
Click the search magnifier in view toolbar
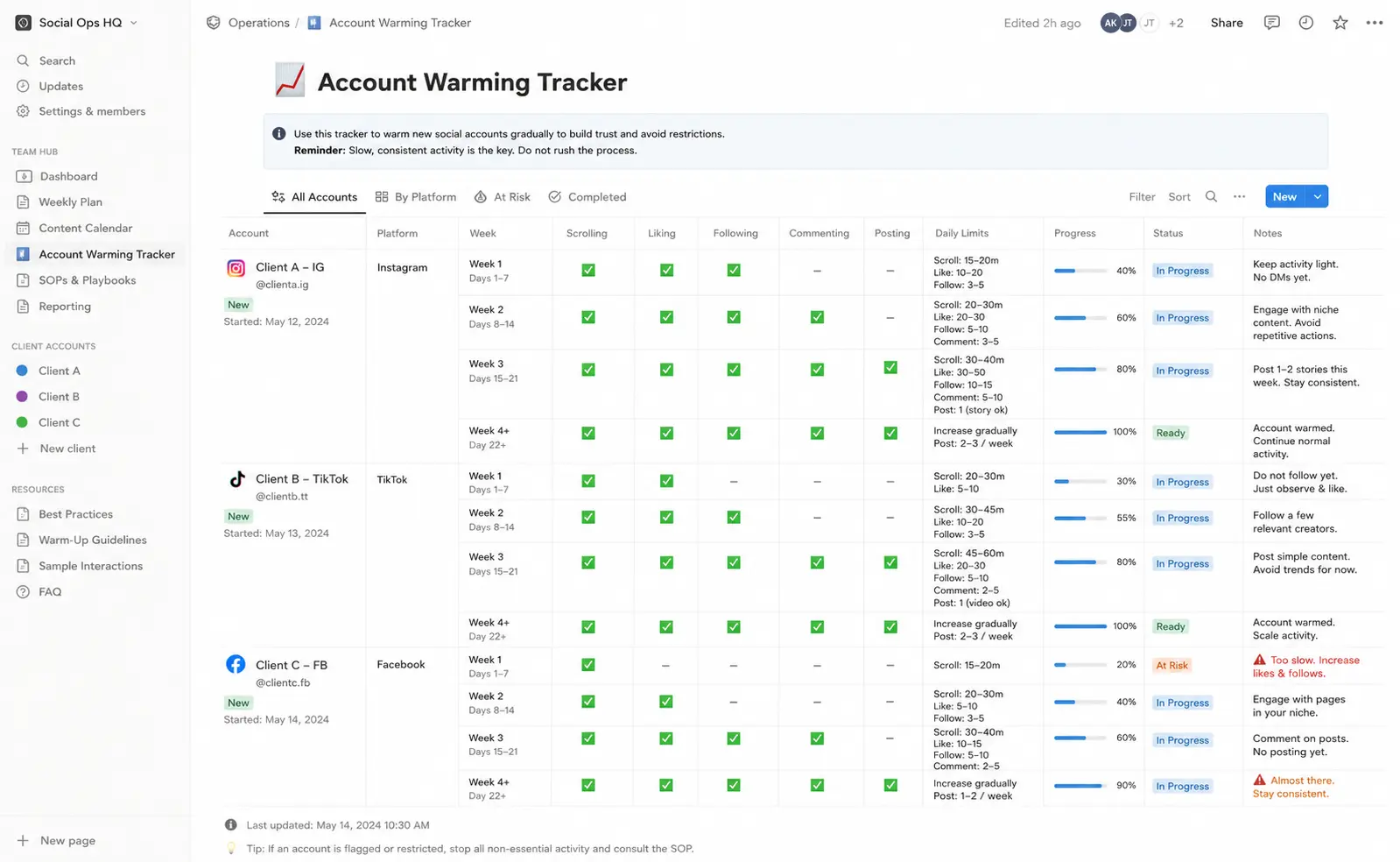[x=1211, y=196]
